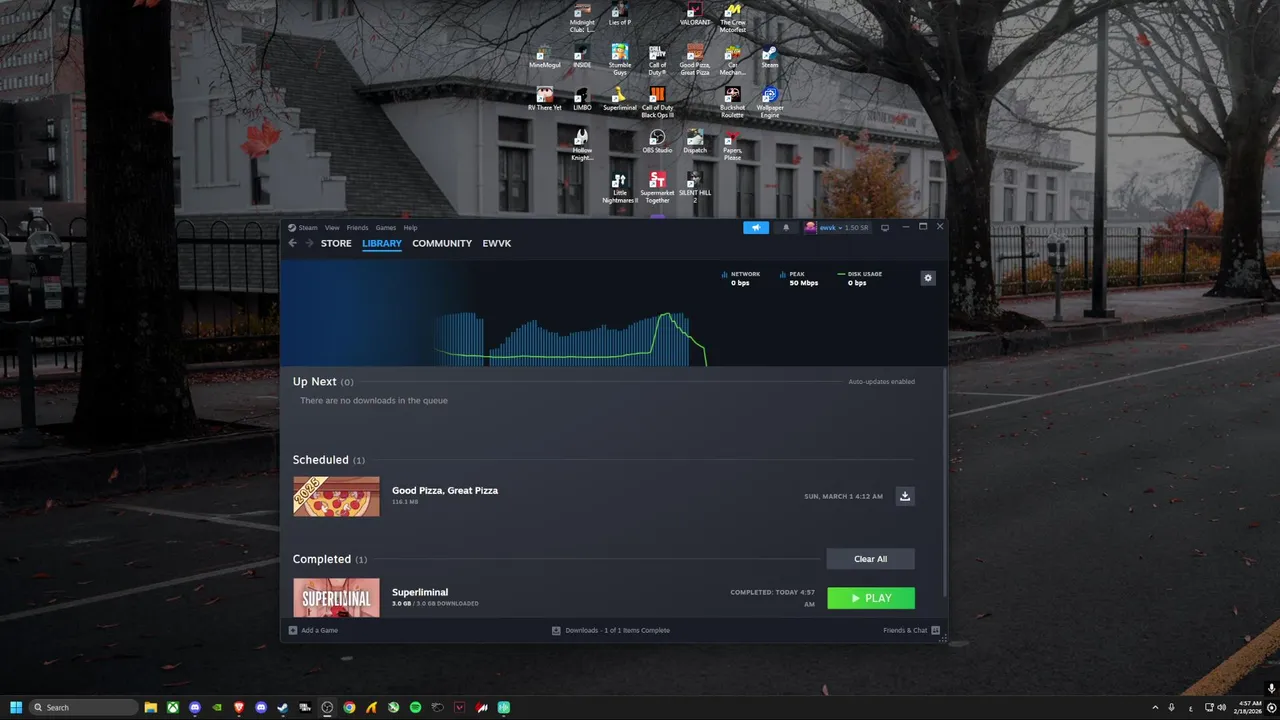Open the COMMUNITY tab
This screenshot has height=720, width=1280.
coord(442,243)
